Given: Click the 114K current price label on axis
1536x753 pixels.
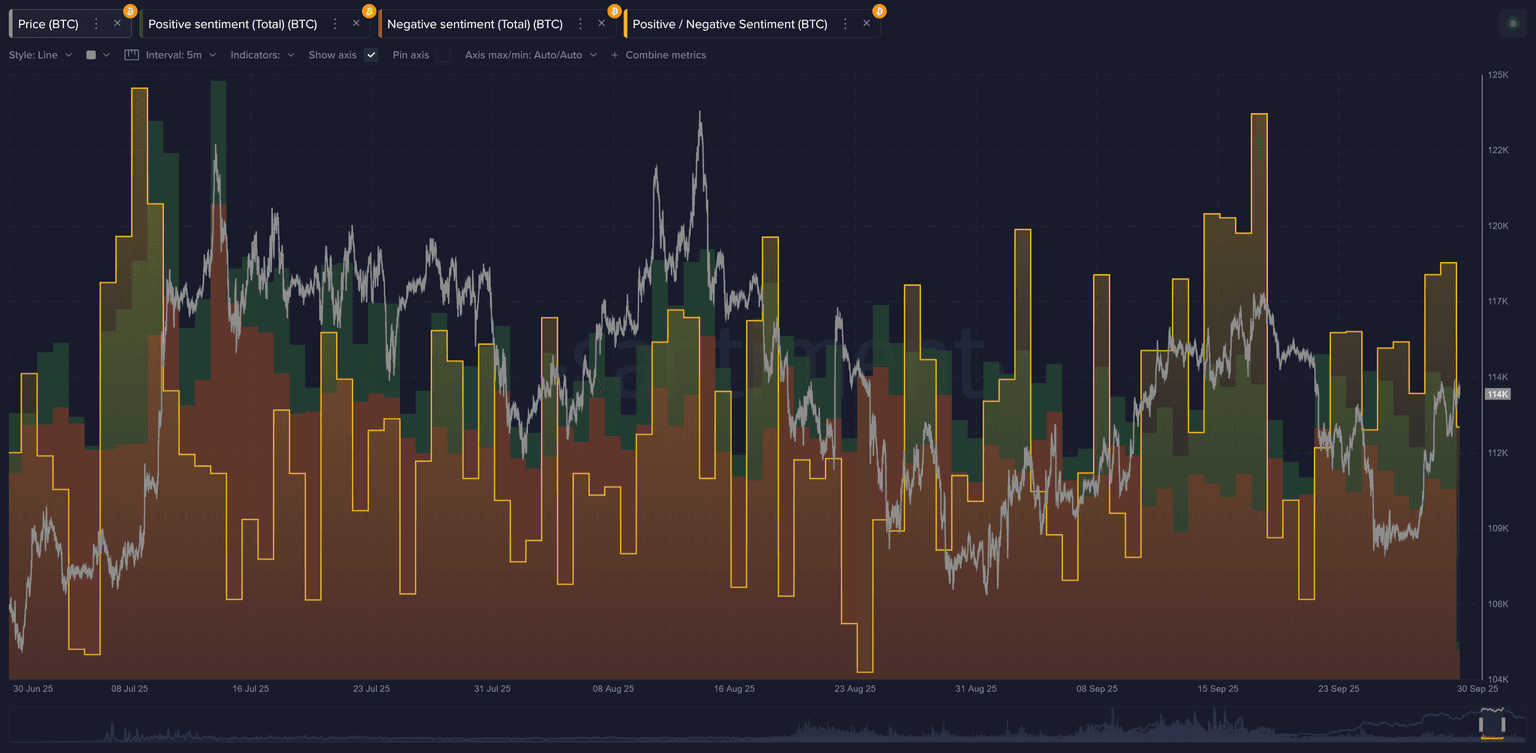Looking at the screenshot, I should [x=1497, y=394].
